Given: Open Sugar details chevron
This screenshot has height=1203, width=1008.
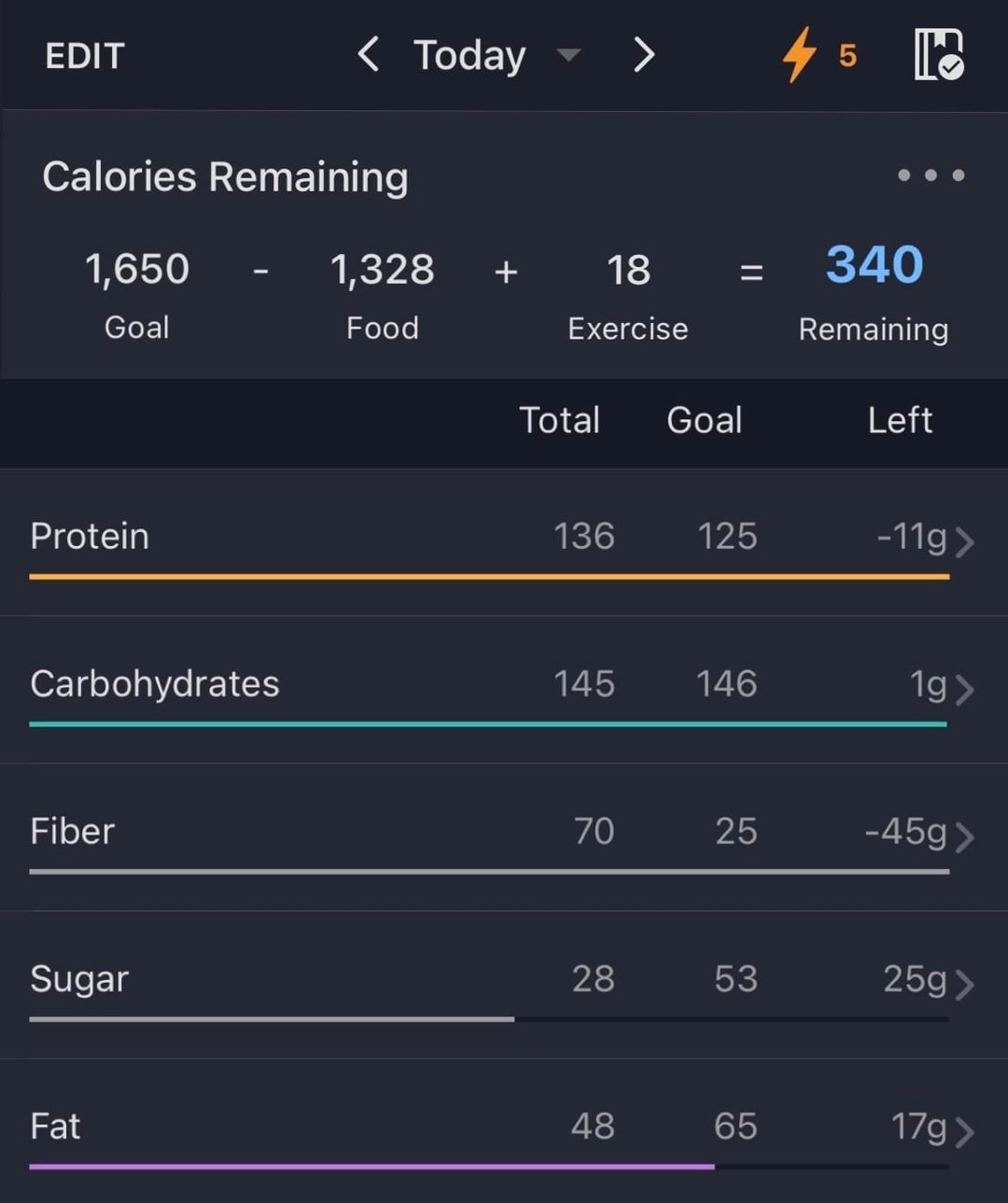Looking at the screenshot, I should [x=965, y=984].
